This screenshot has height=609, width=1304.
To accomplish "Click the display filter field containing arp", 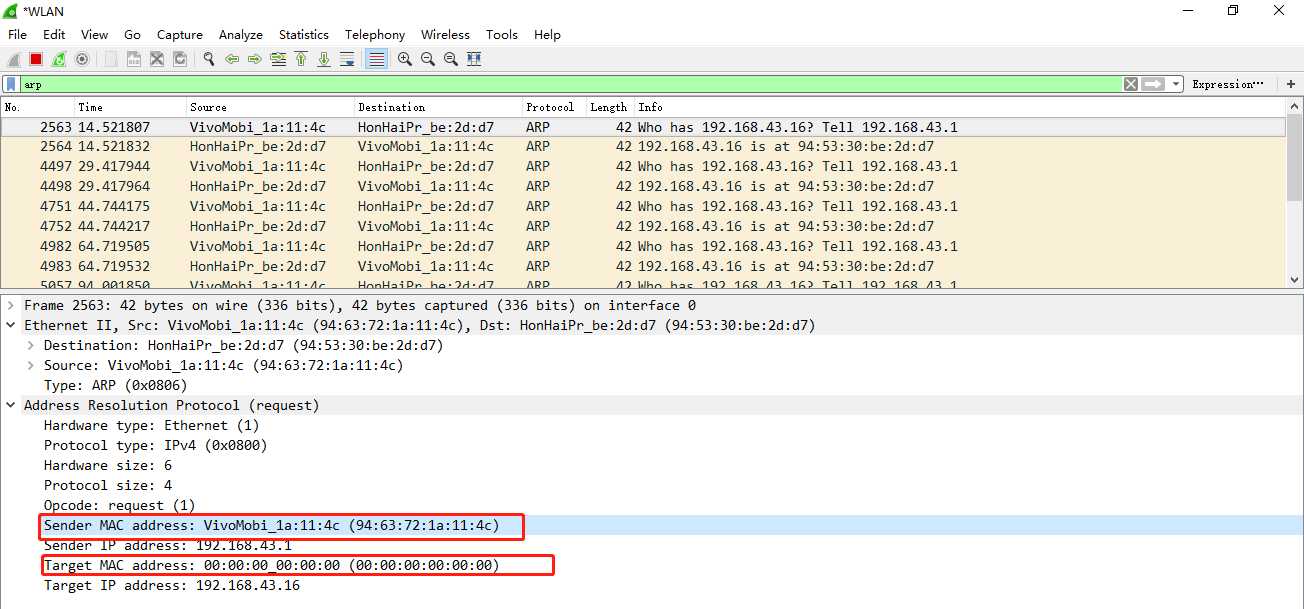I will 570,85.
